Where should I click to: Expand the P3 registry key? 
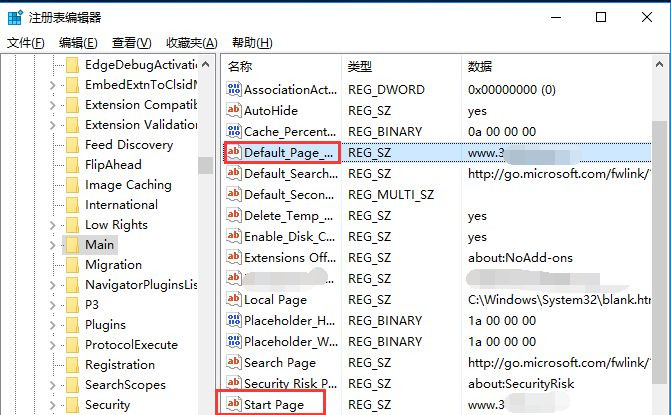tap(56, 305)
